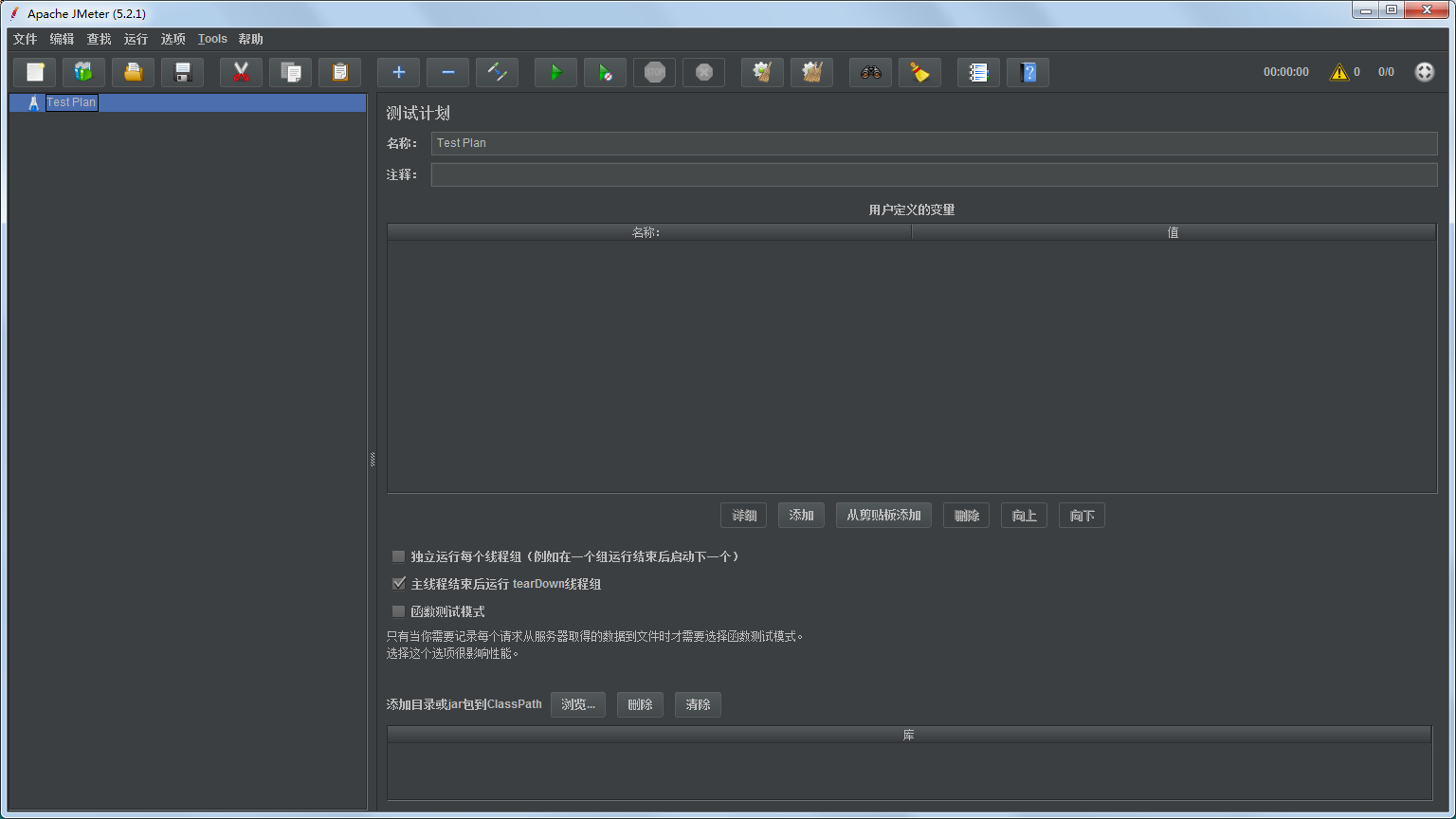This screenshot has height=819, width=1456.
Task: Click the 0/0 thread count indicator
Action: [1386, 72]
